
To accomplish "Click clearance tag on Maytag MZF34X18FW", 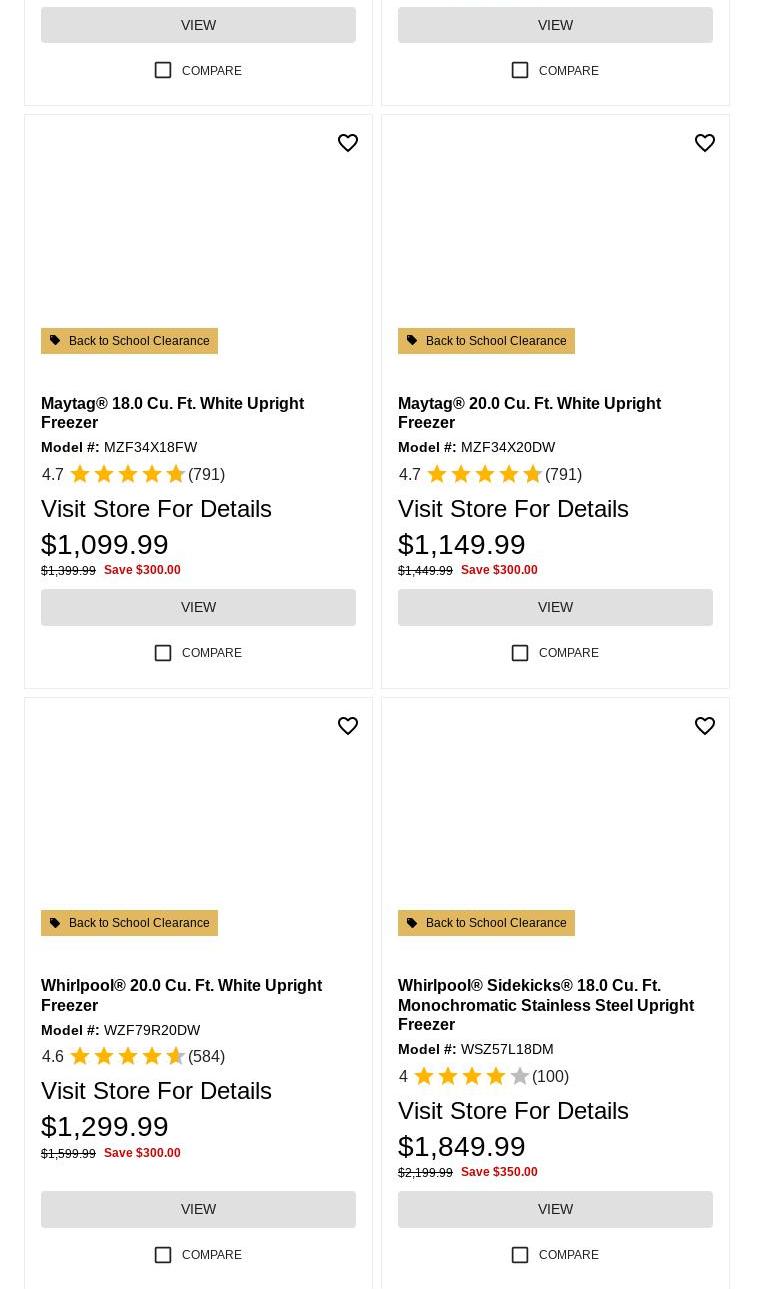I will pos(129,341).
